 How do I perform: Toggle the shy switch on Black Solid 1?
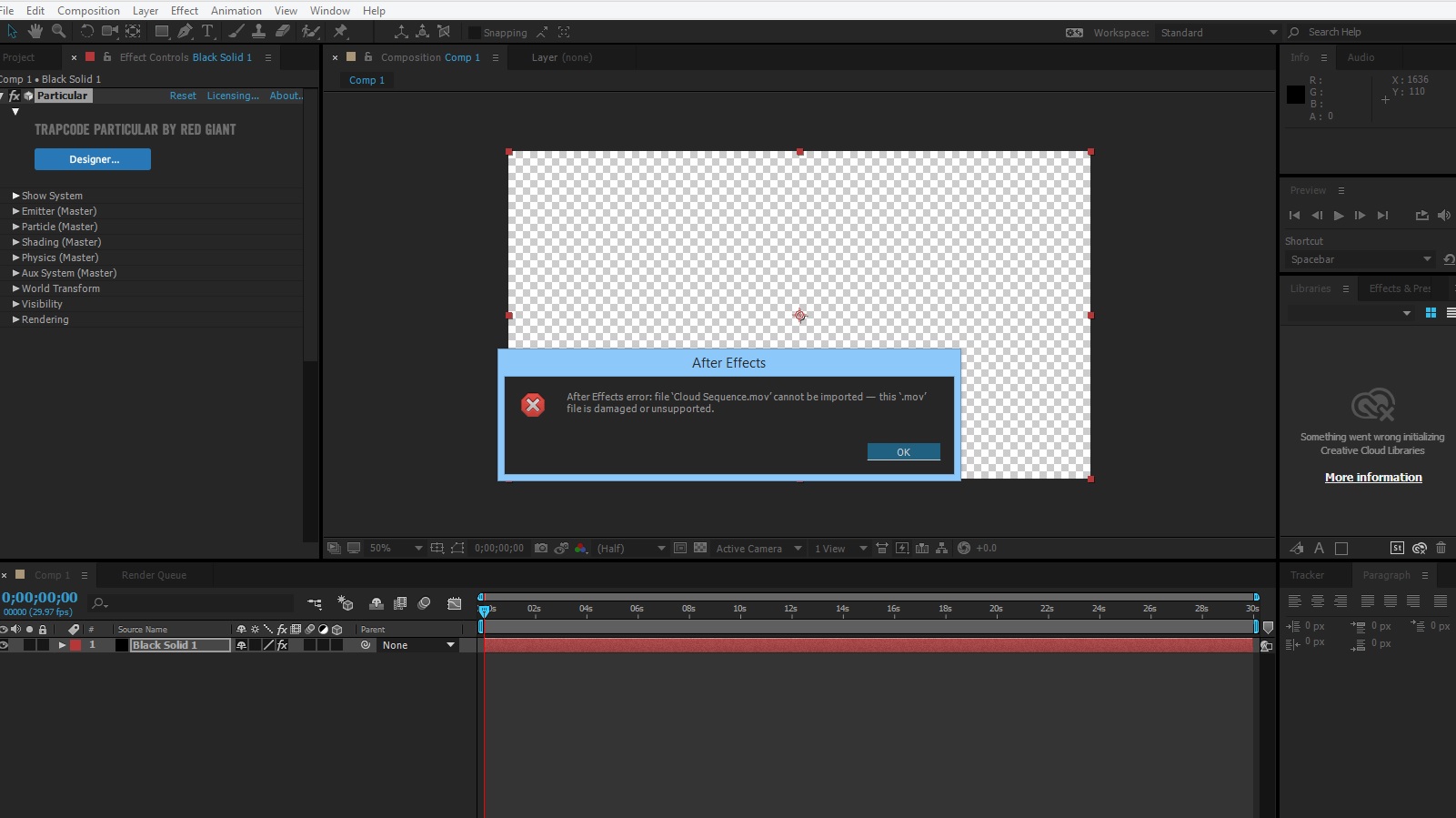pos(241,645)
